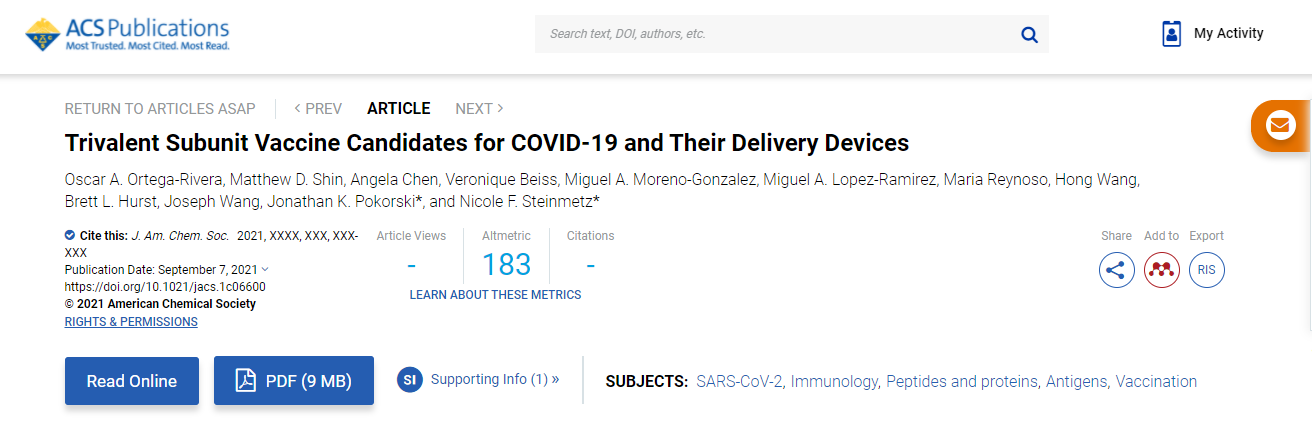The width and height of the screenshot is (1312, 446).
Task: Open Supporting Info (1) link
Action: click(x=495, y=380)
